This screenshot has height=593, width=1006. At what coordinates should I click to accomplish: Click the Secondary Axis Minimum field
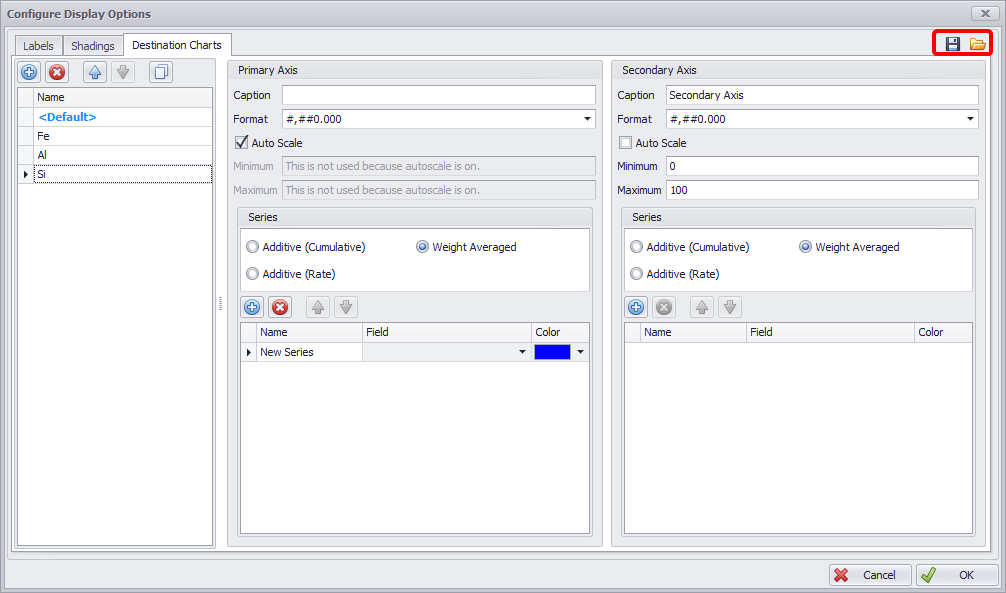[x=822, y=166]
